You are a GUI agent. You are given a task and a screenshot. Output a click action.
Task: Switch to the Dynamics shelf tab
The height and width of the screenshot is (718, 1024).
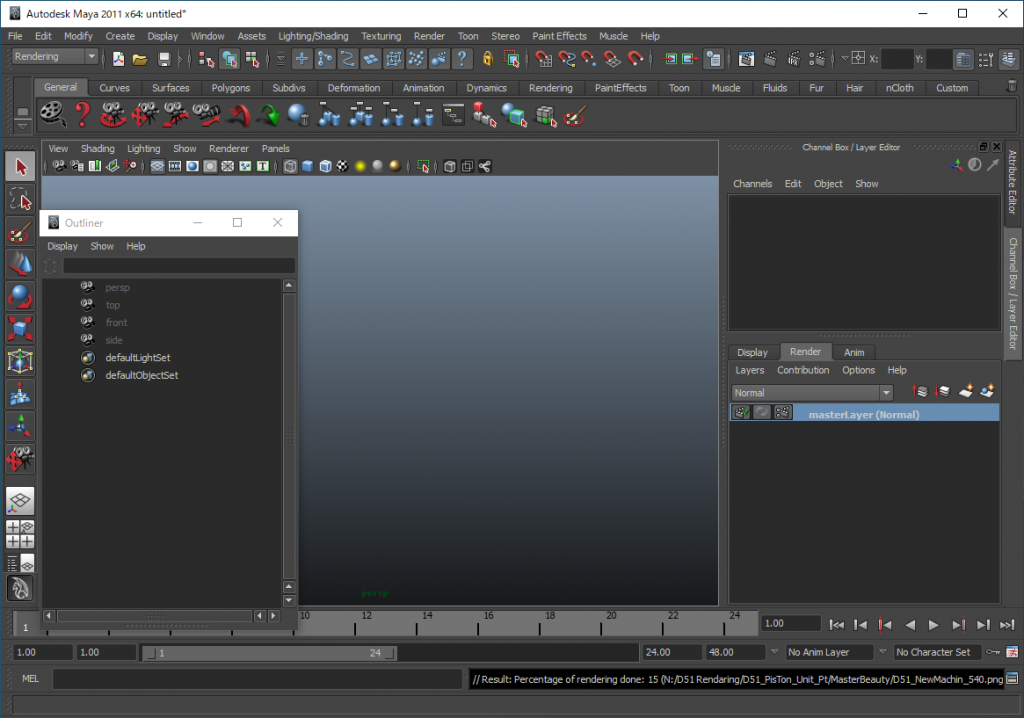coord(487,88)
